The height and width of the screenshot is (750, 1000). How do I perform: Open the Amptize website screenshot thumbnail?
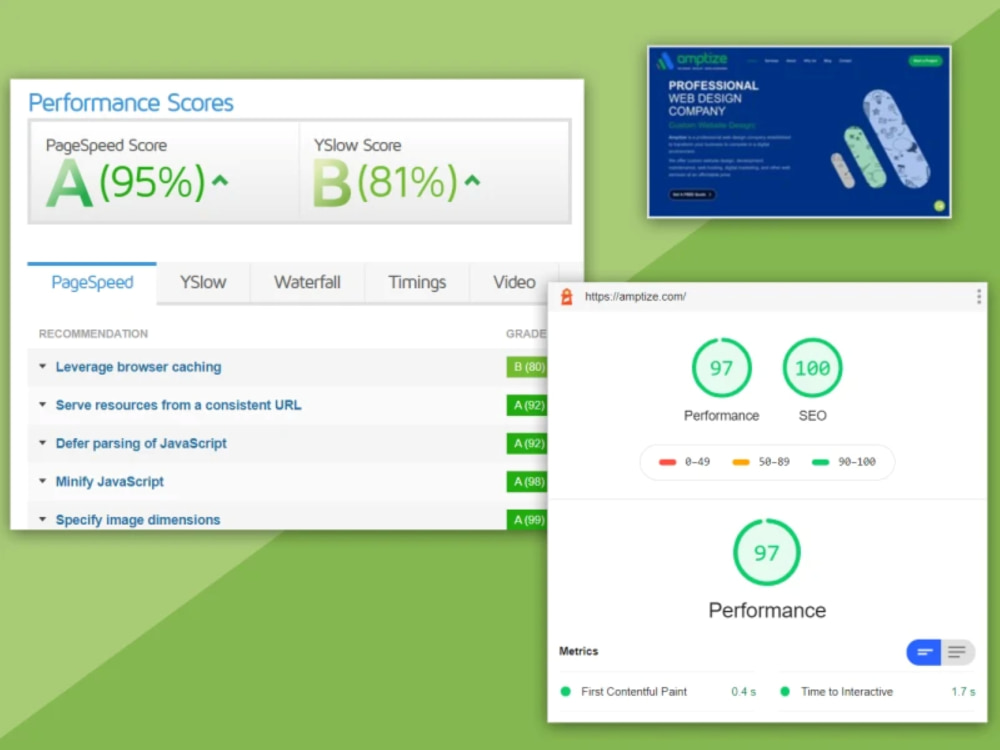pyautogui.click(x=799, y=132)
